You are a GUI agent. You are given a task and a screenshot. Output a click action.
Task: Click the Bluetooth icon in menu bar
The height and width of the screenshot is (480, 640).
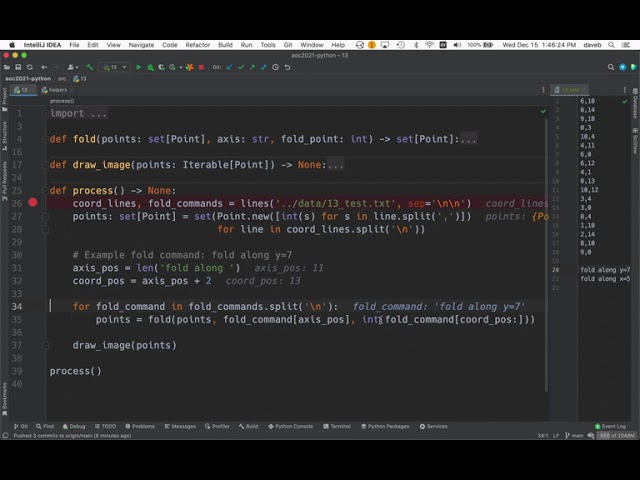pyautogui.click(x=416, y=45)
